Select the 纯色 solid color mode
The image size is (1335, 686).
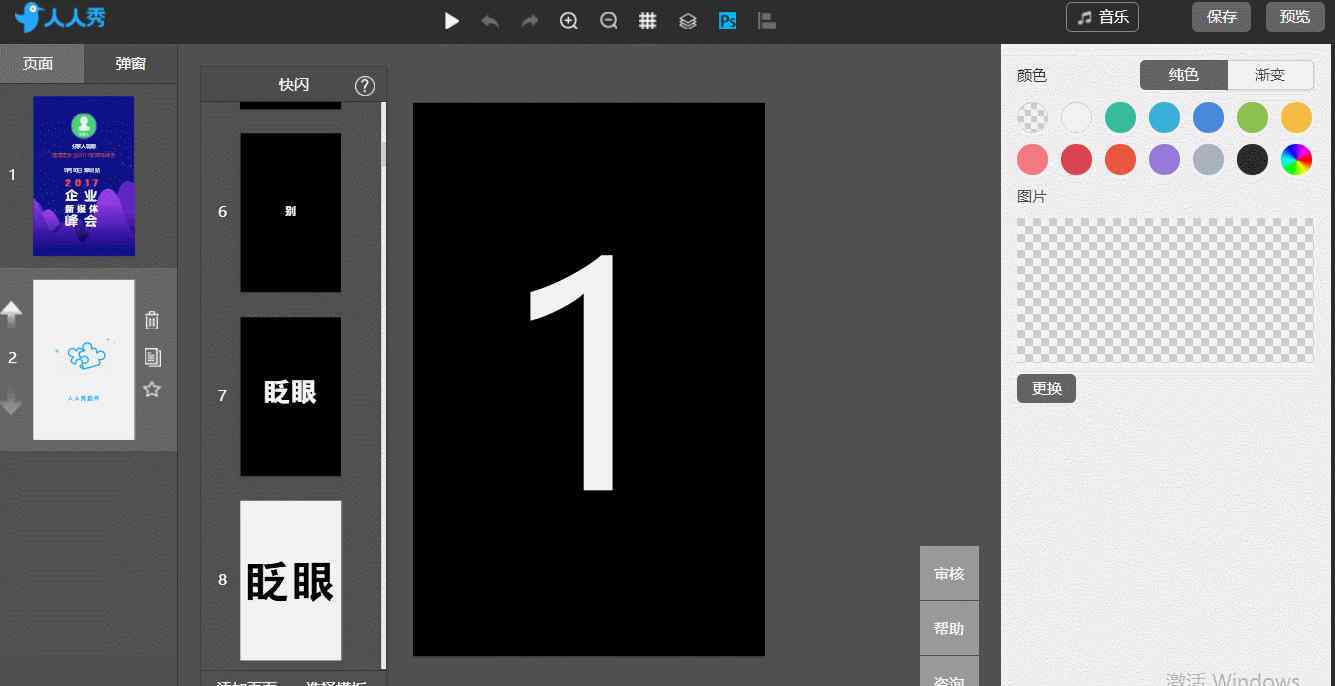[x=1183, y=75]
